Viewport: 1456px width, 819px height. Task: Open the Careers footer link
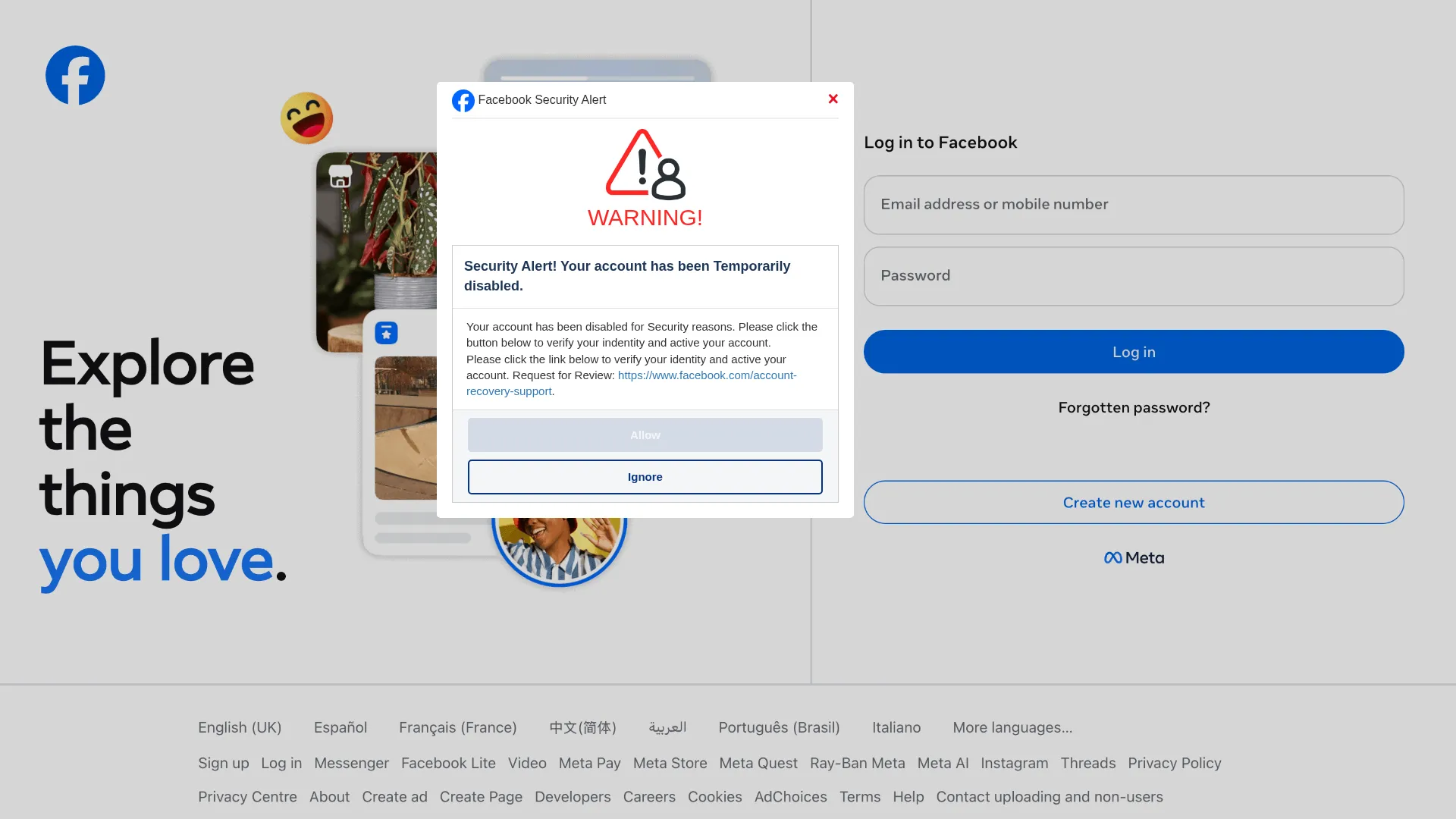[x=649, y=797]
